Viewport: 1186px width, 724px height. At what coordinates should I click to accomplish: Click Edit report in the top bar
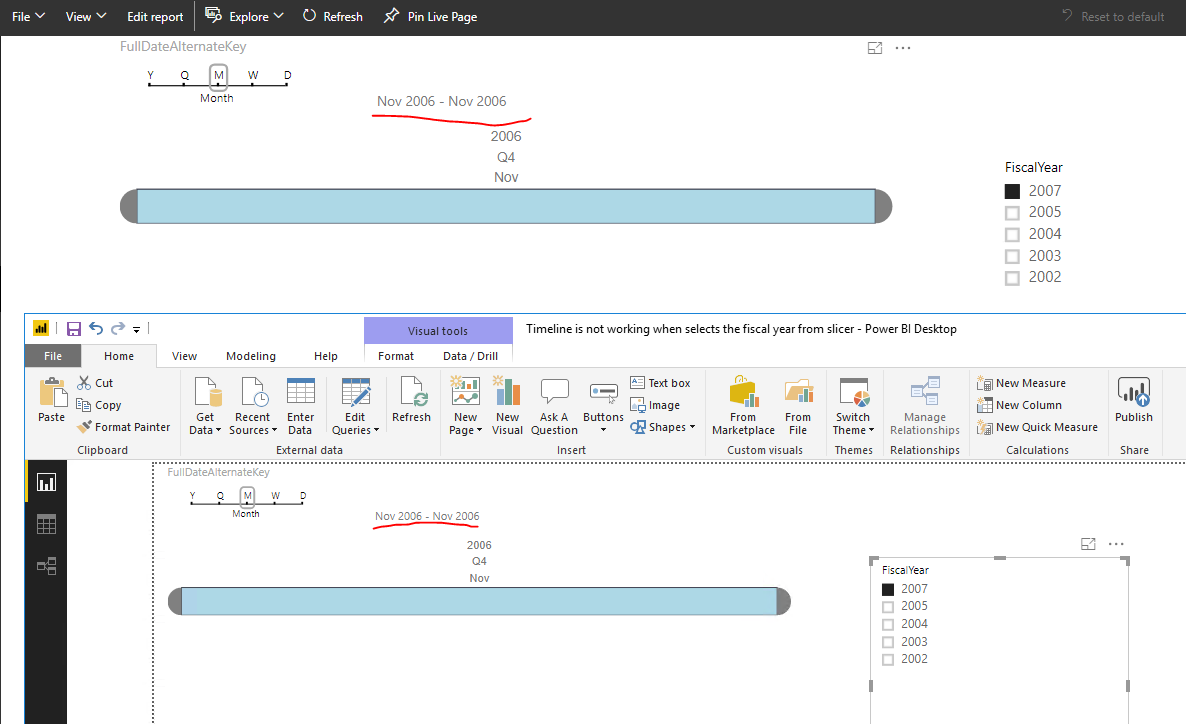[x=155, y=17]
